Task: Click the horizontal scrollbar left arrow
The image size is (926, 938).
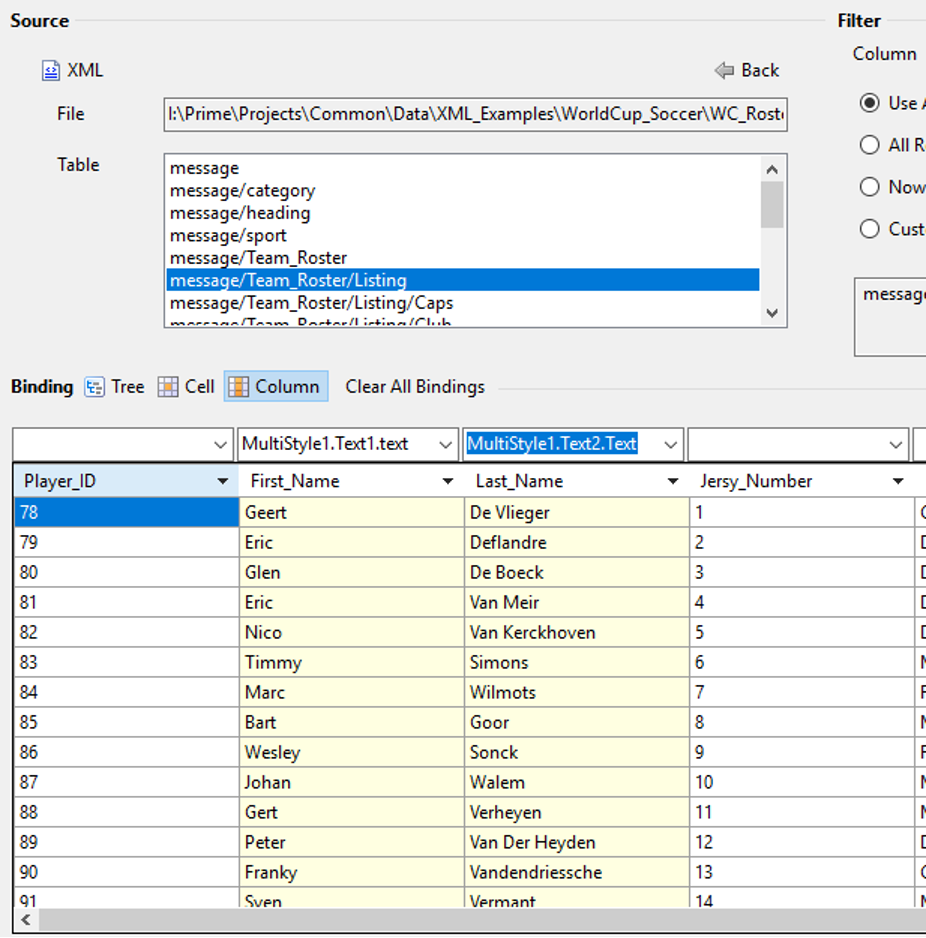Action: pyautogui.click(x=24, y=919)
